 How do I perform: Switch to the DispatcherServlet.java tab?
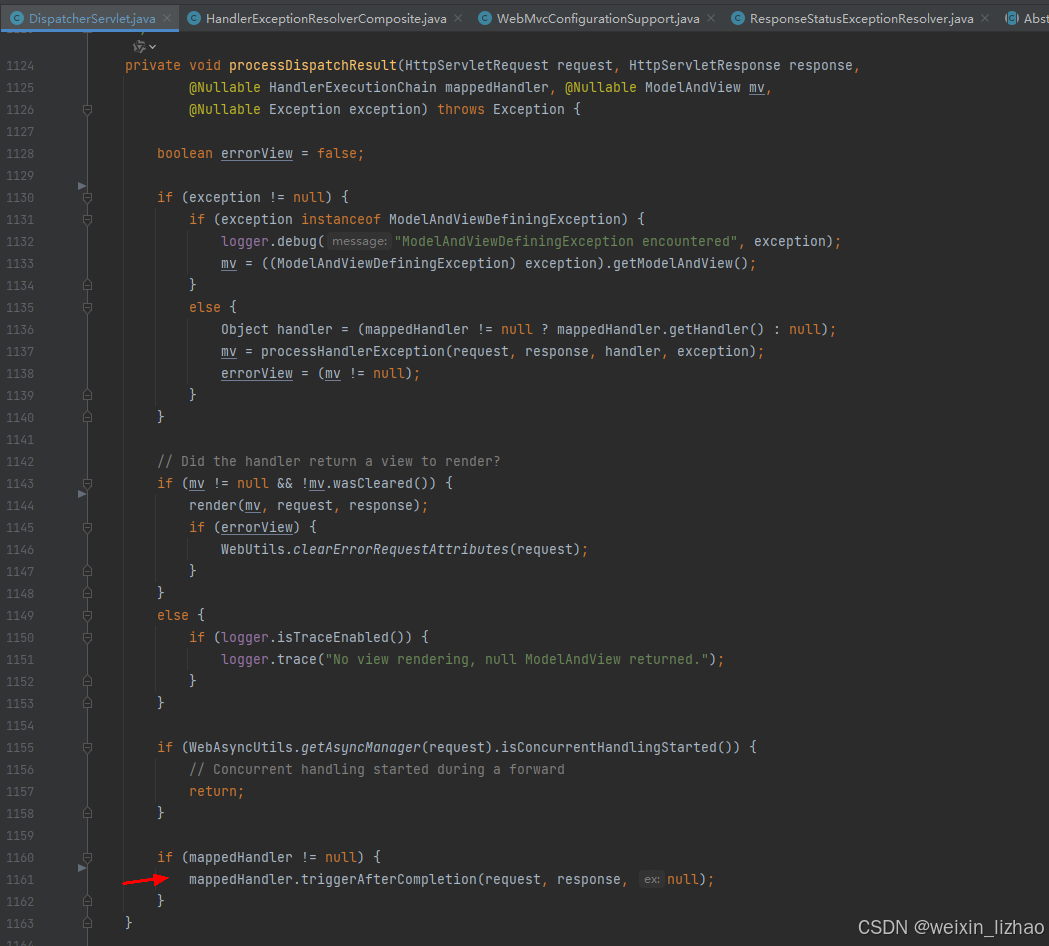coord(92,19)
